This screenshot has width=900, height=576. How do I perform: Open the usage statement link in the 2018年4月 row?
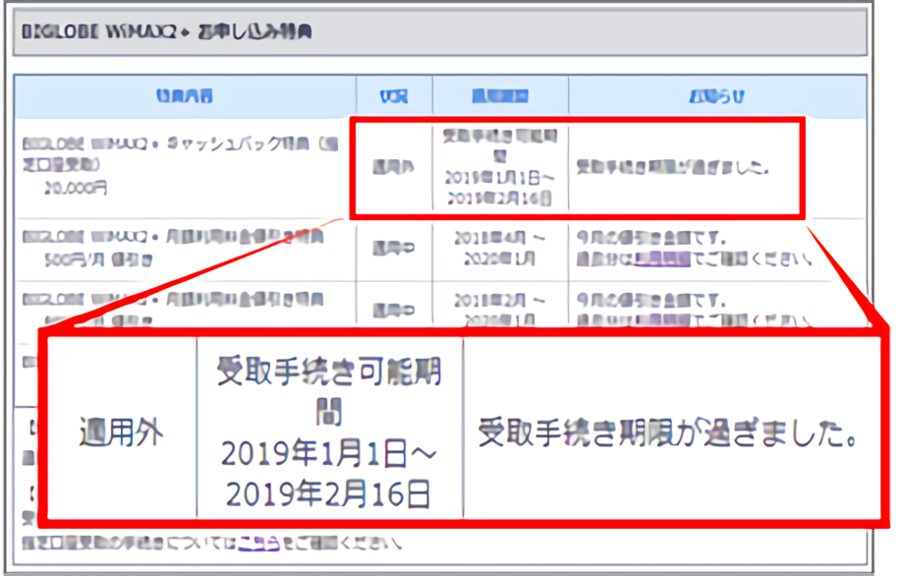[x=662, y=260]
